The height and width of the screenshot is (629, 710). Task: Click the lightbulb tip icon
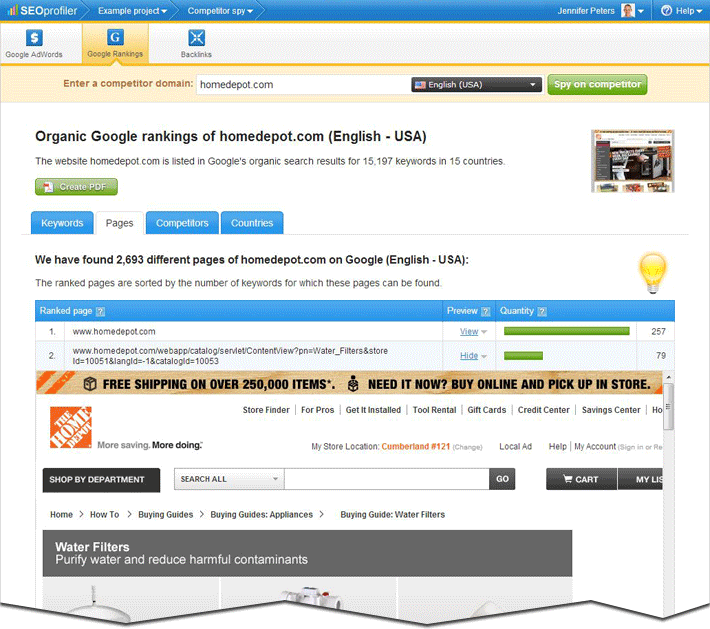tap(652, 273)
